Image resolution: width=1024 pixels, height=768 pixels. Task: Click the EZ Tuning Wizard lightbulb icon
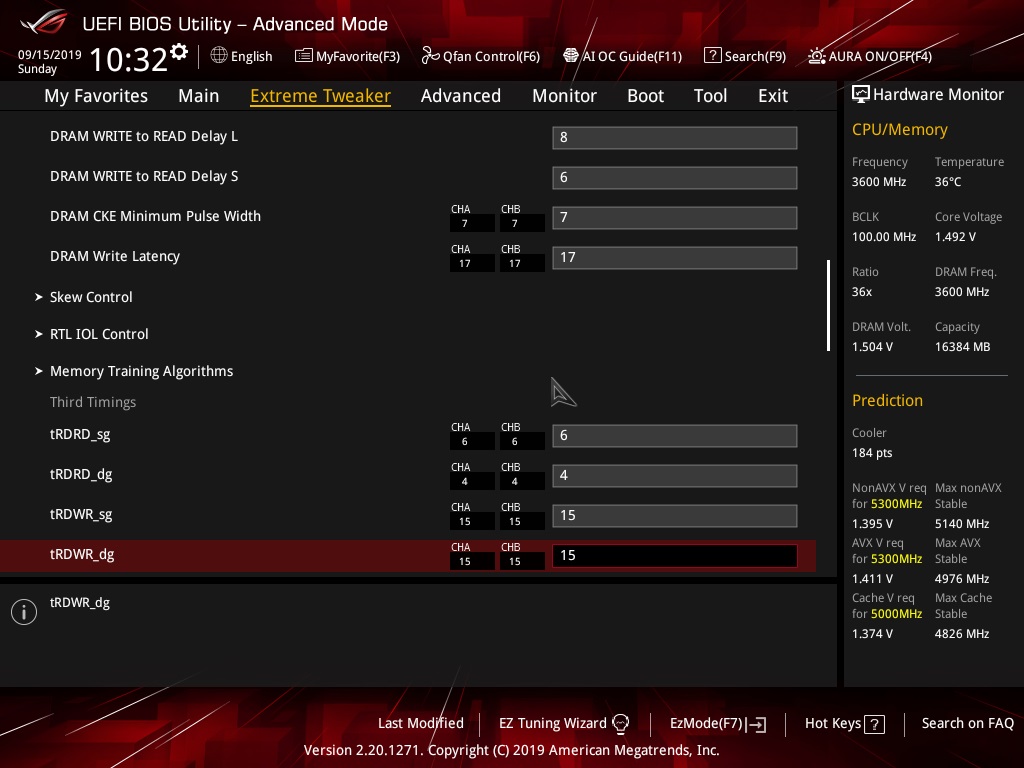pyautogui.click(x=620, y=724)
